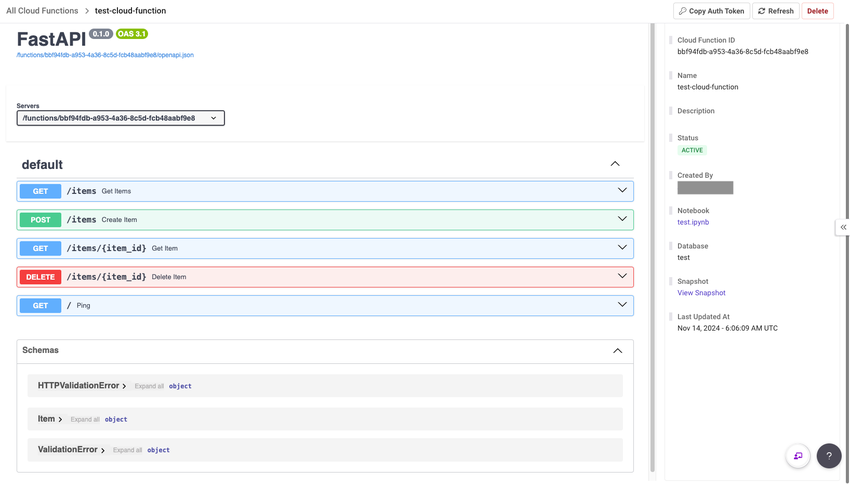This screenshot has height=485, width=850.
Task: Open the chat assistant floating icon
Action: pos(797,456)
